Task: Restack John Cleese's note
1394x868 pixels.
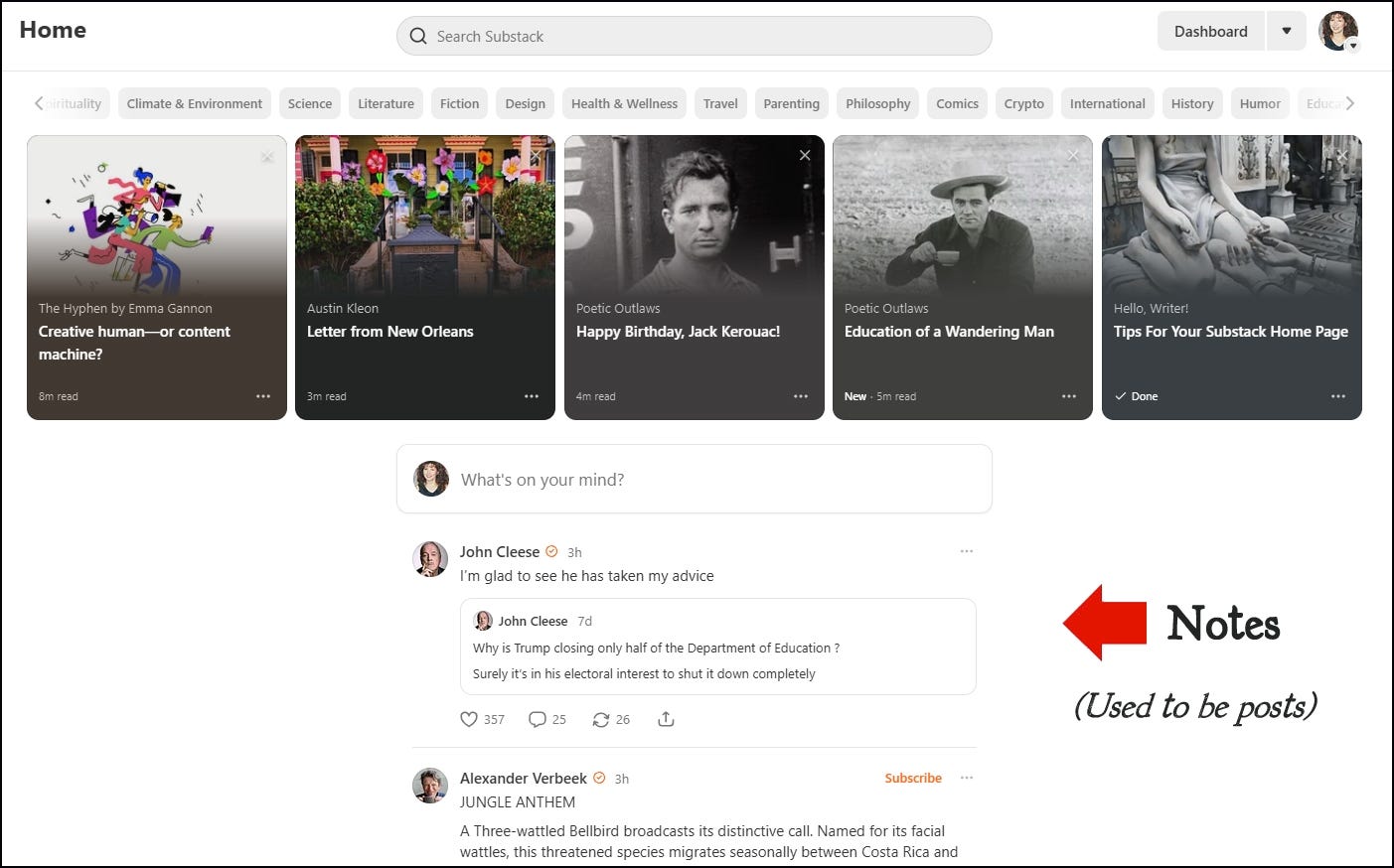Action: [601, 719]
